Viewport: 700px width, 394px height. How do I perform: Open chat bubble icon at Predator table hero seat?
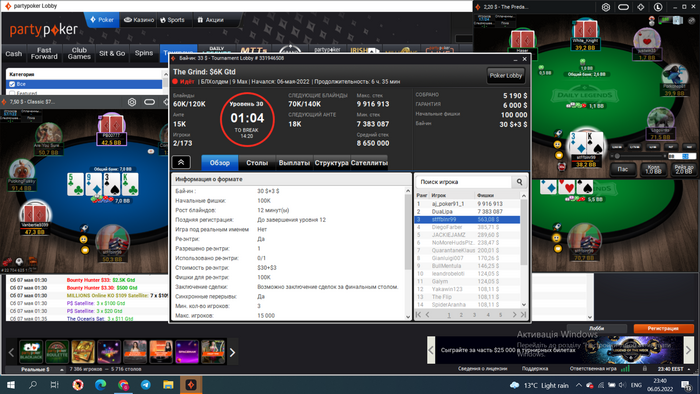coord(559,155)
